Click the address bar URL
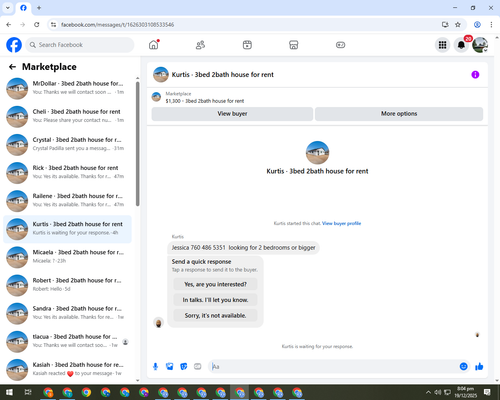This screenshot has height=400, width=500. click(x=117, y=25)
